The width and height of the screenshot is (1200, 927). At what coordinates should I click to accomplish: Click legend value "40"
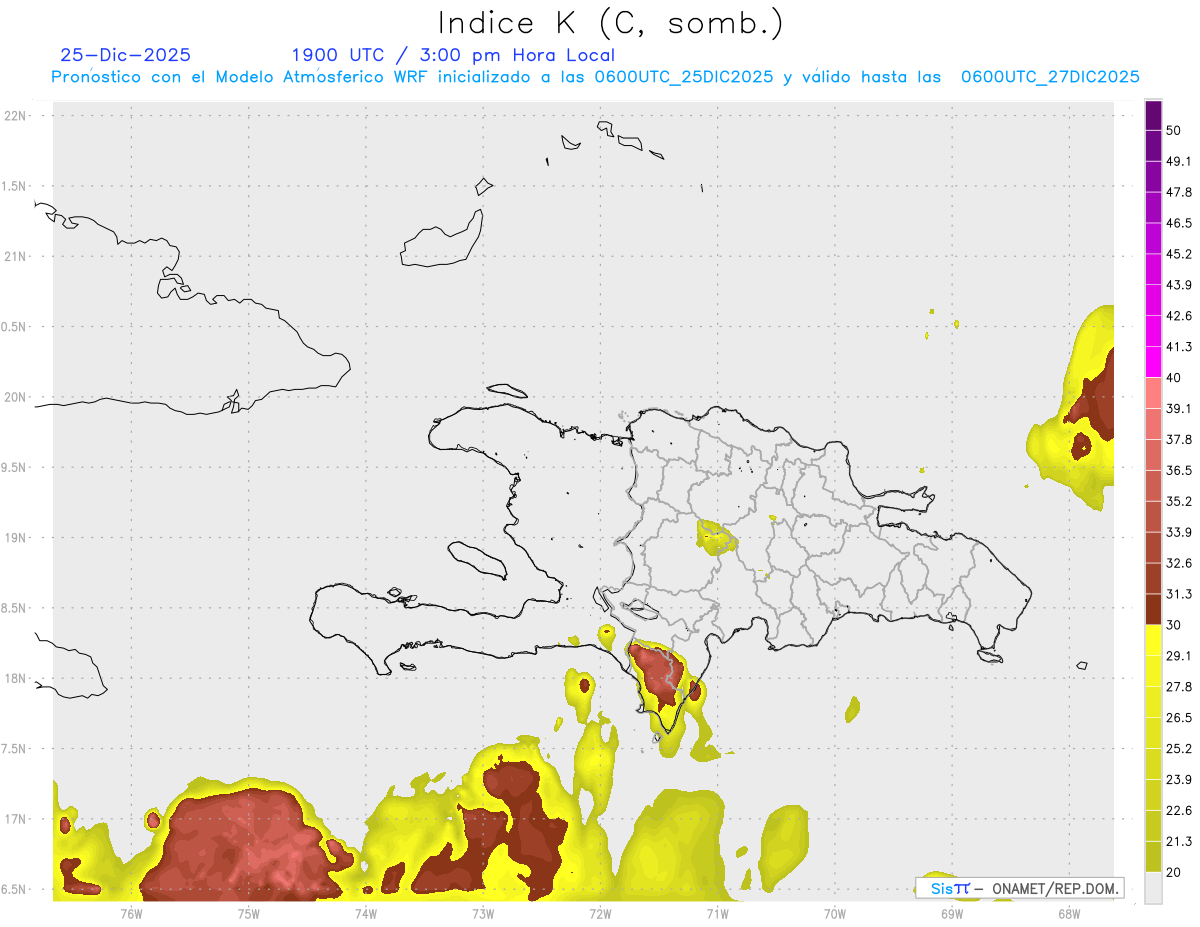[1174, 378]
